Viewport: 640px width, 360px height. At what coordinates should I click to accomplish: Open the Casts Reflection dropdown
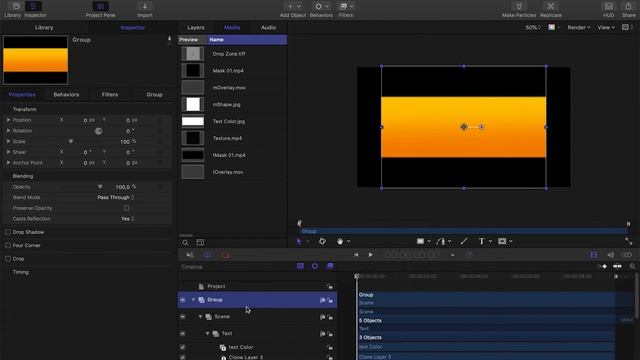pos(127,219)
